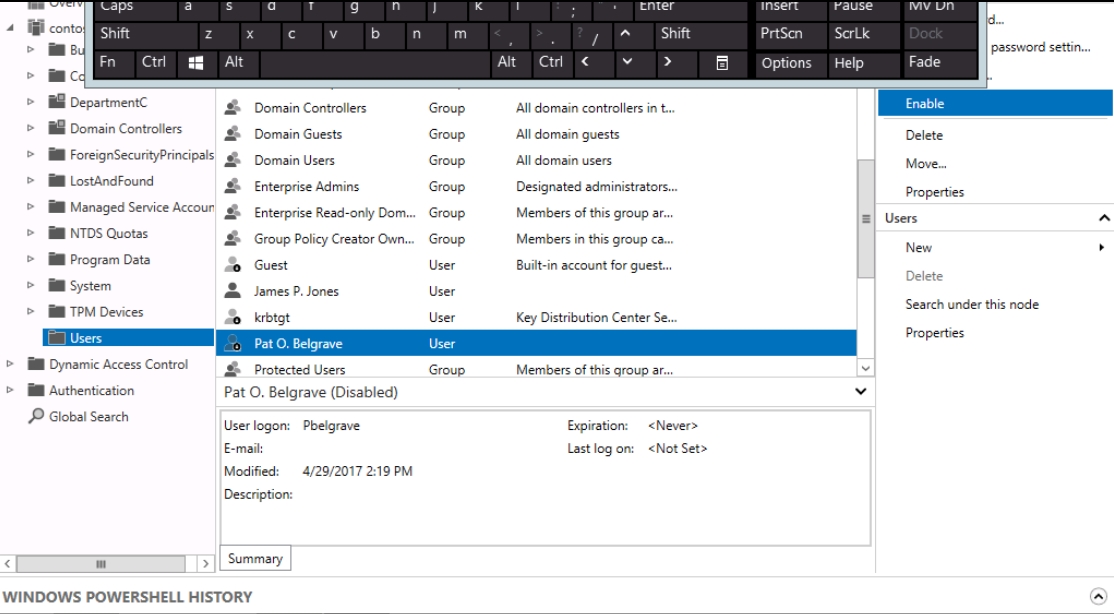Screen dimensions: 1114x614
Task: Toggle the Fade keyboard option
Action: click(940, 63)
